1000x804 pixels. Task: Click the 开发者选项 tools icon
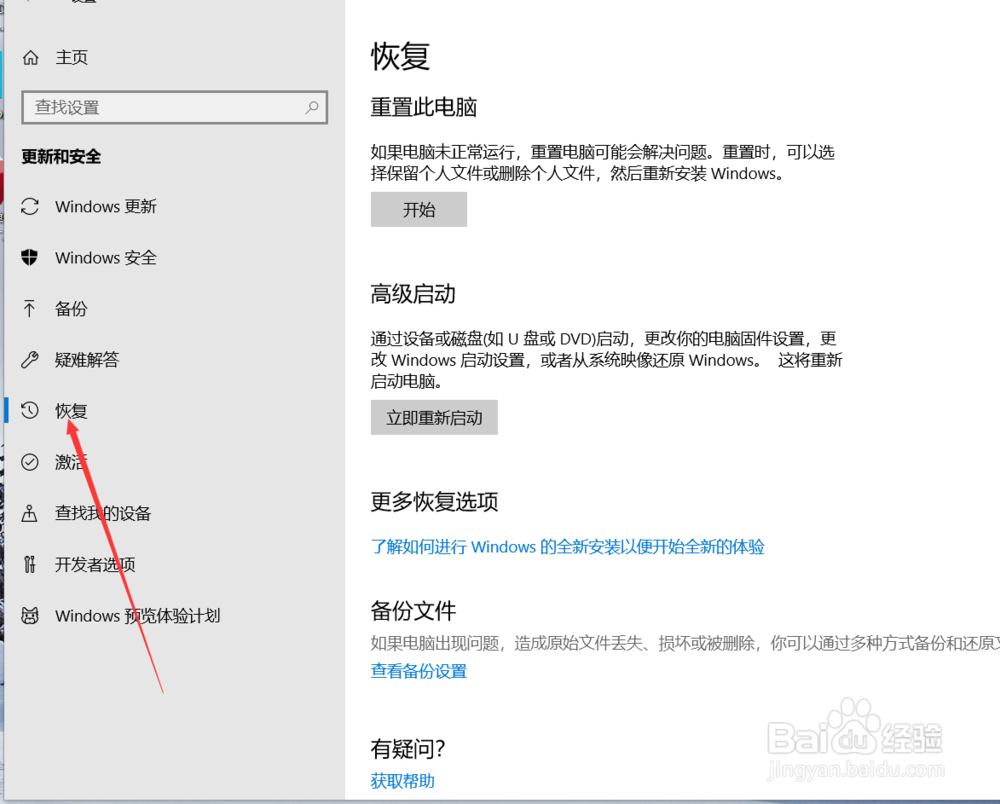(29, 564)
